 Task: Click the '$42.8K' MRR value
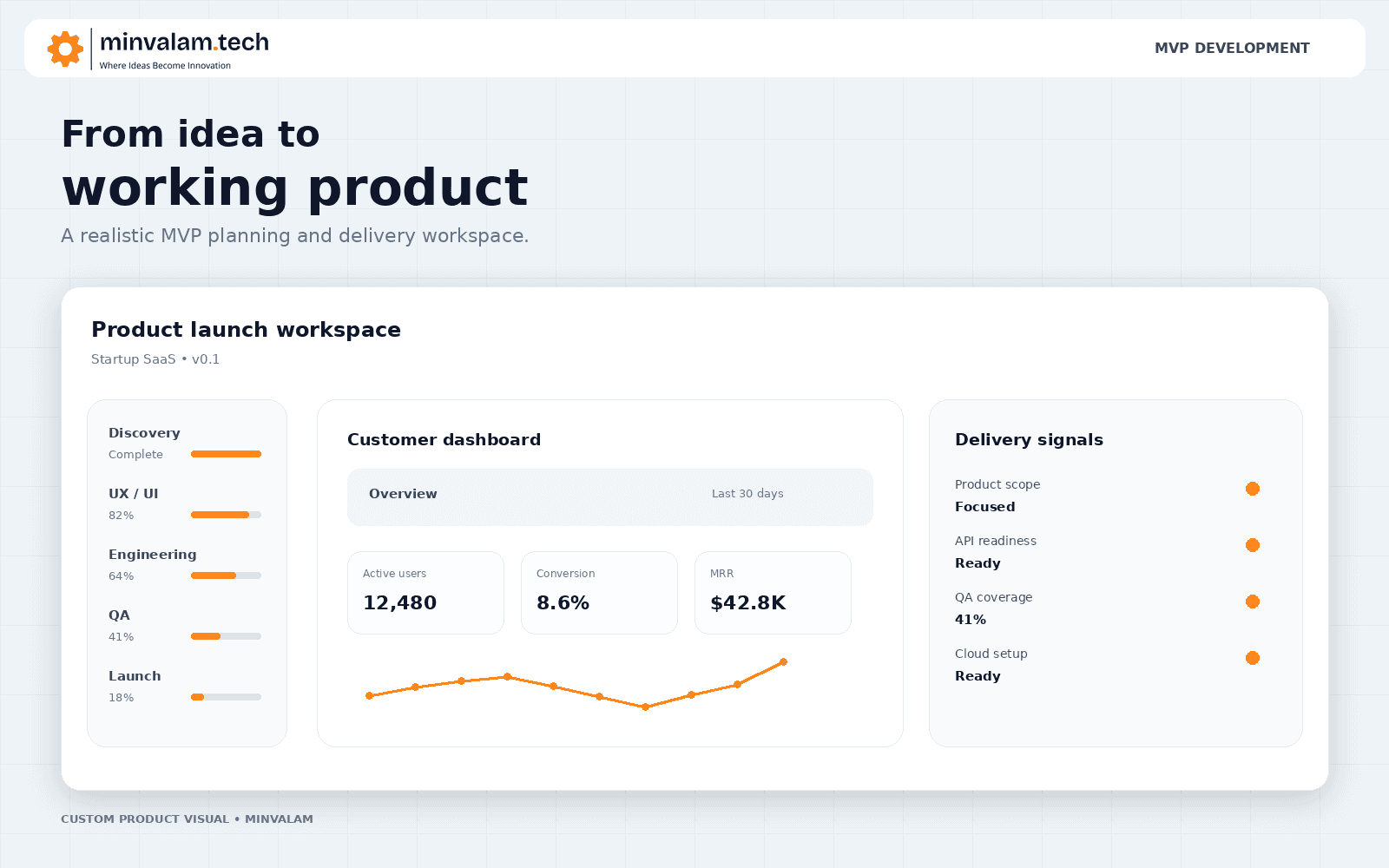(747, 603)
